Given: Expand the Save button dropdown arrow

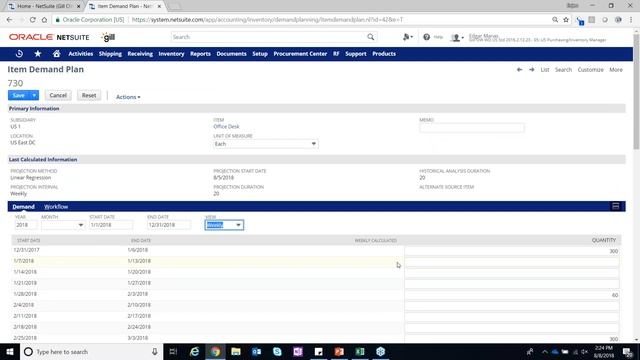Looking at the screenshot, I should tap(34, 95).
